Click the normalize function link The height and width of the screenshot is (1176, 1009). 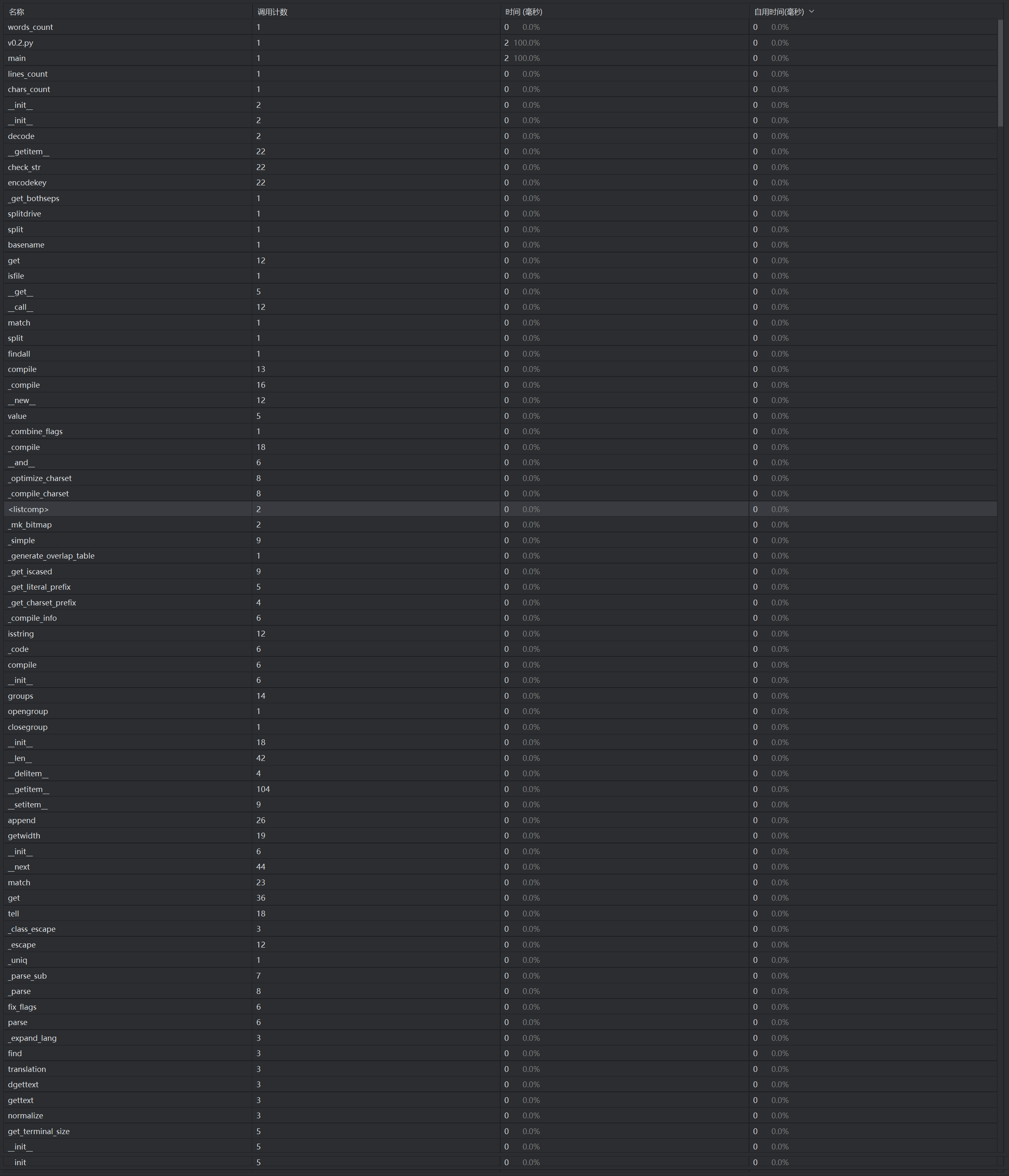[x=27, y=1115]
